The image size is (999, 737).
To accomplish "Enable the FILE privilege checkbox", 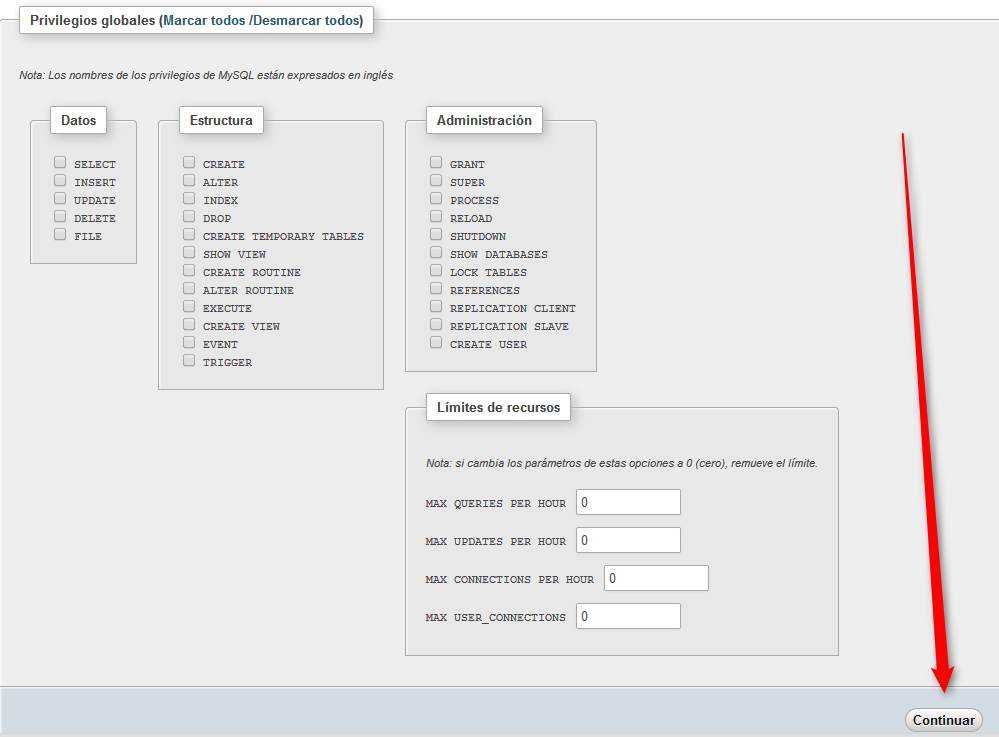I will [x=61, y=235].
